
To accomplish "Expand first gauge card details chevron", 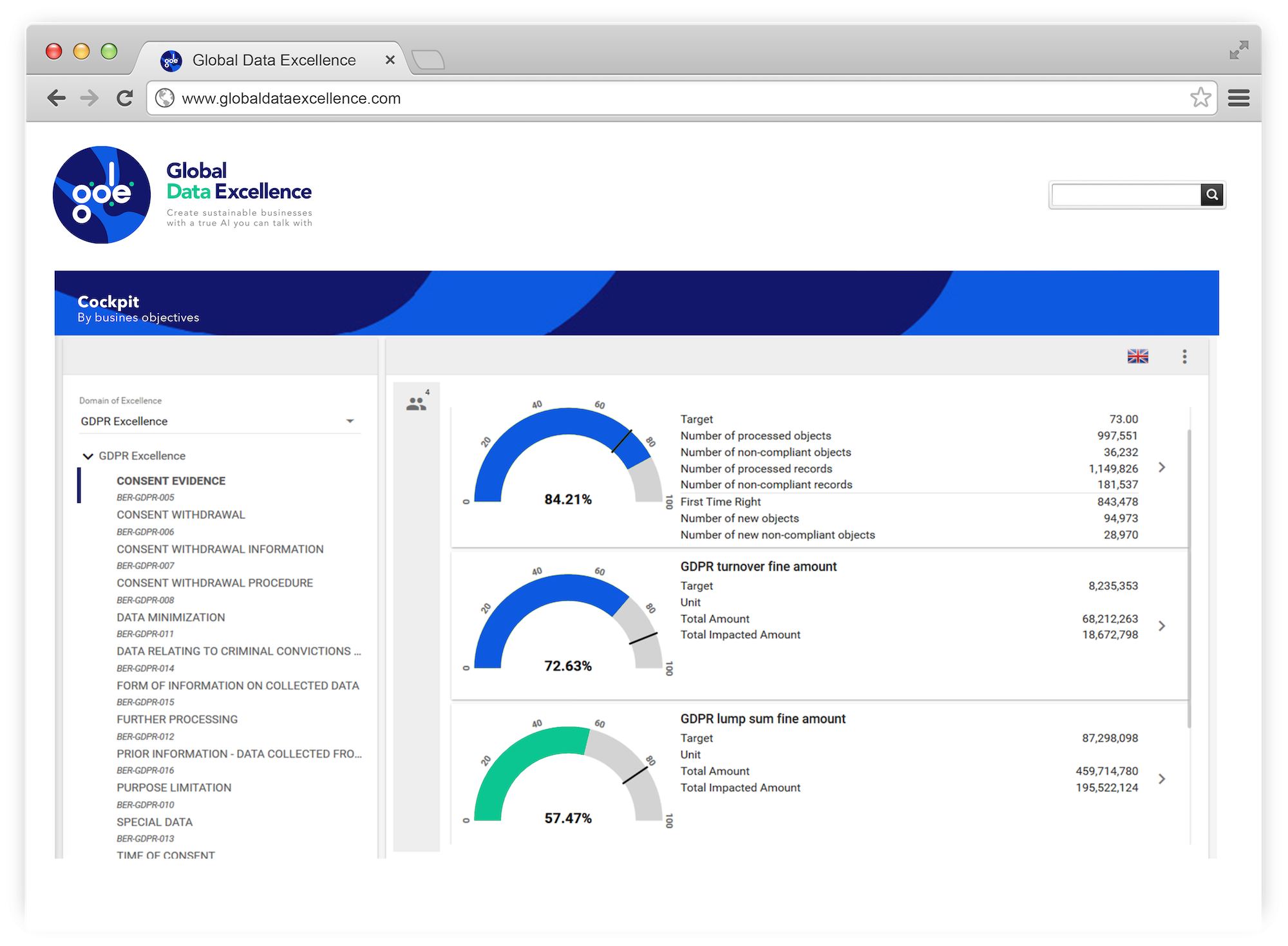I will click(1162, 468).
